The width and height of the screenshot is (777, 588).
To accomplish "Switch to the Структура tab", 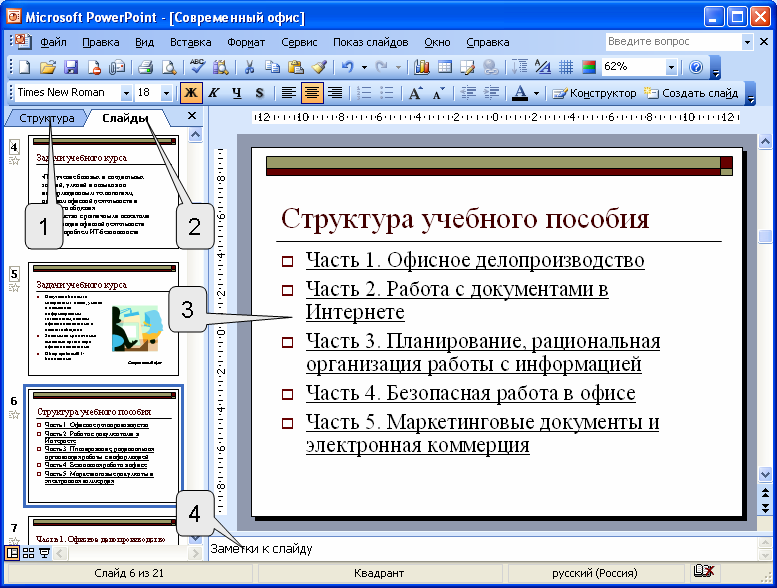I will tap(47, 118).
